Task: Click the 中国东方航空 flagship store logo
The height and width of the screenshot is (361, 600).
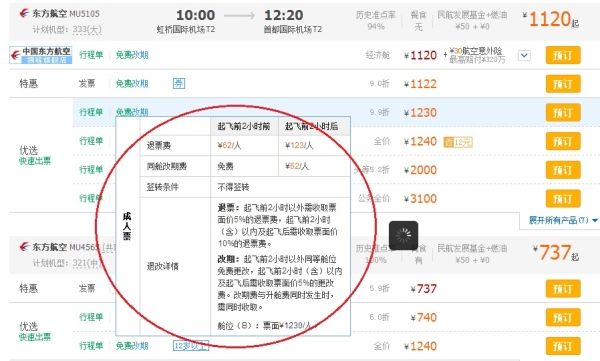Action: [41, 55]
